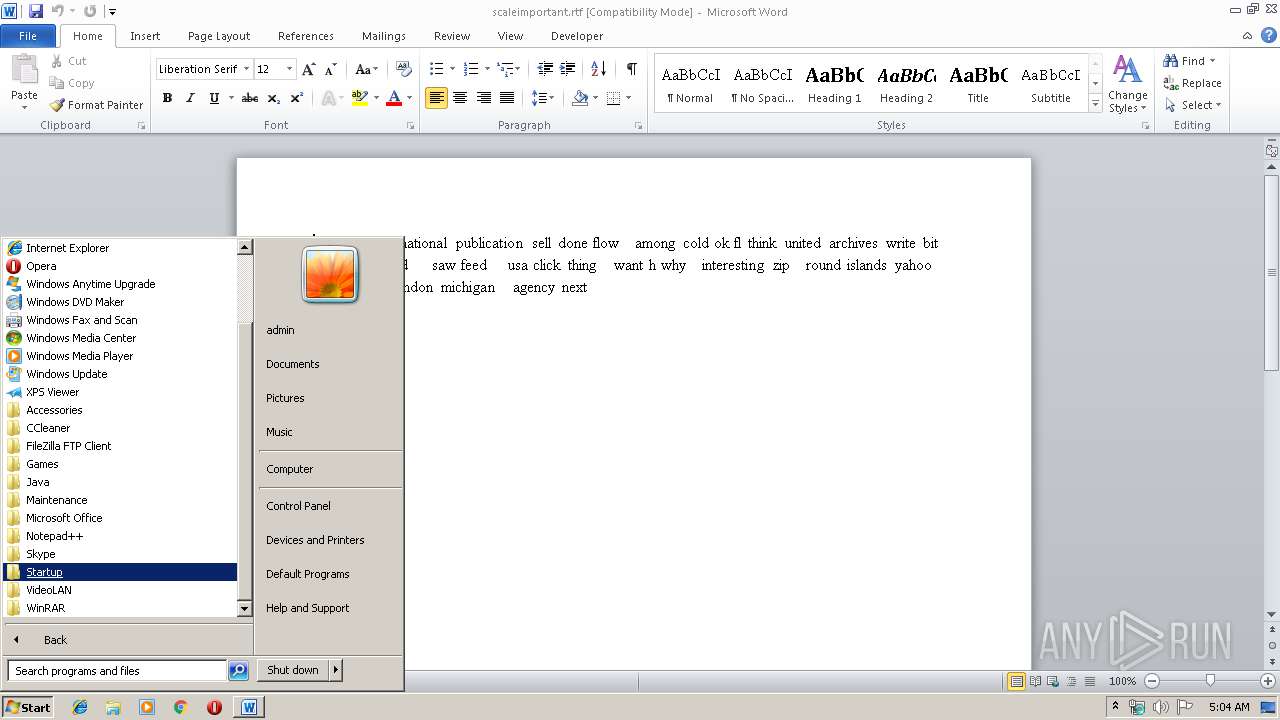
Task: Toggle Show/Hide paragraph marks
Action: [x=631, y=69]
